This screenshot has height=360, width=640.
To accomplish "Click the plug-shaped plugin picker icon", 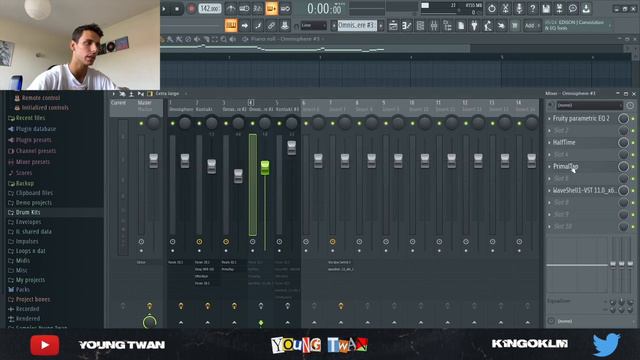I will [x=474, y=26].
